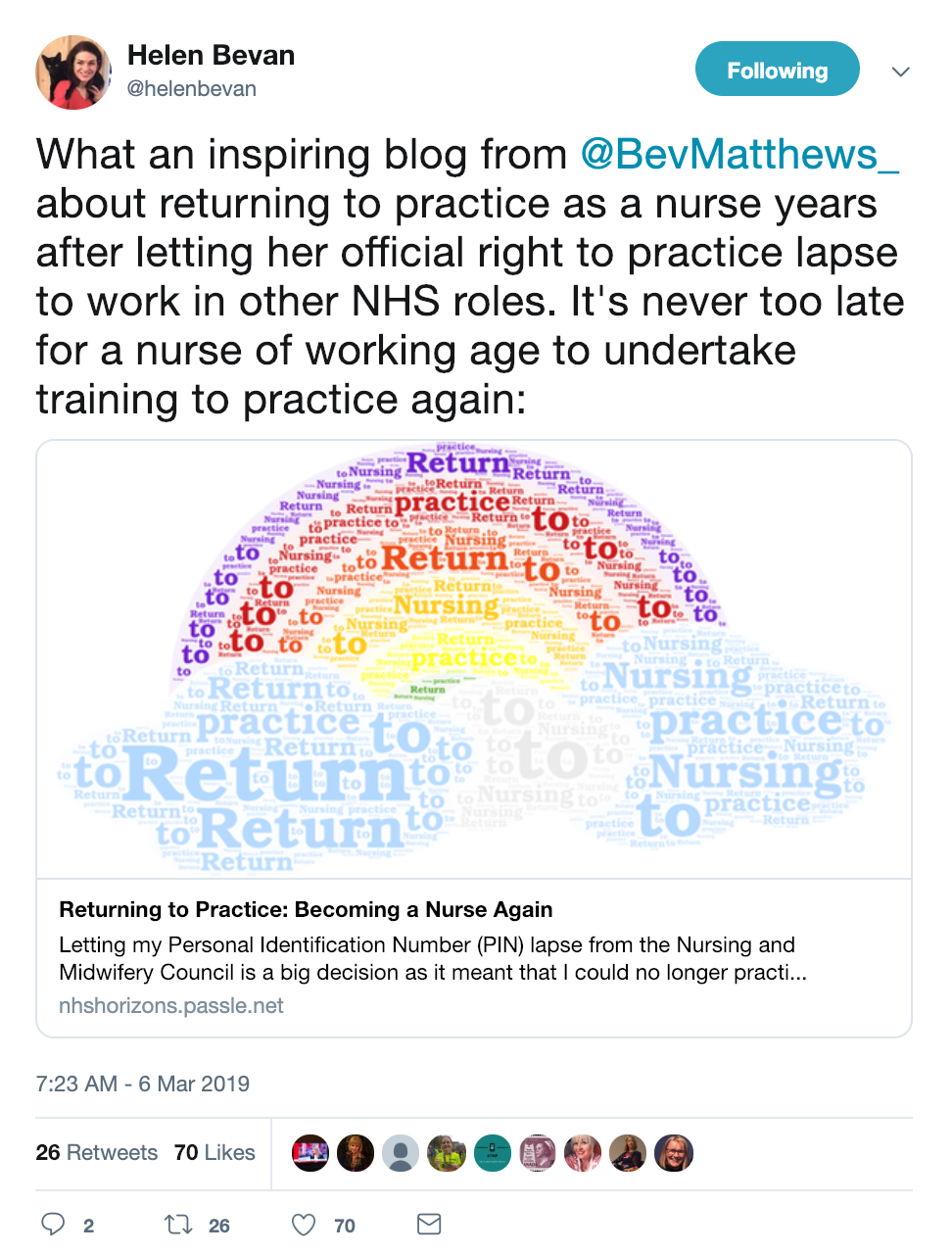Click the reply speech bubble icon
This screenshot has width=952, height=1254.
point(53,1224)
